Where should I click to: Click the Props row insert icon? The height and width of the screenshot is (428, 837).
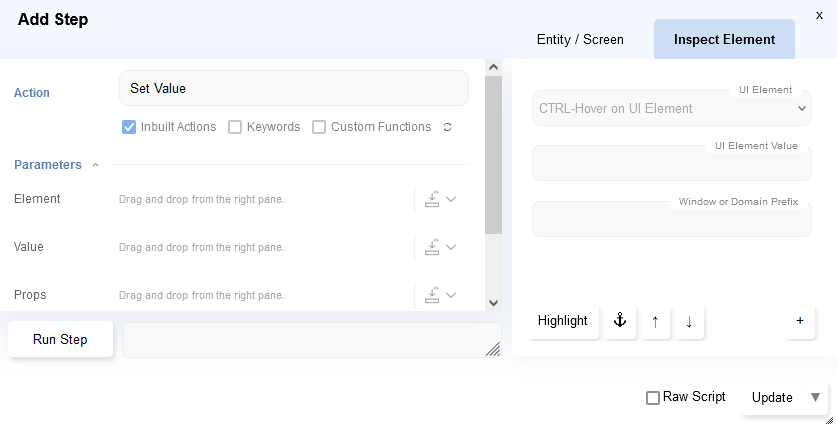(432, 295)
